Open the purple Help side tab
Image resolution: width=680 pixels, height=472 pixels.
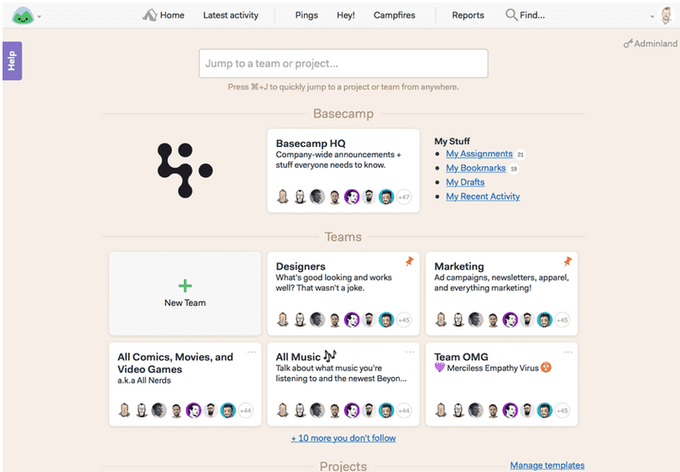pyautogui.click(x=12, y=61)
